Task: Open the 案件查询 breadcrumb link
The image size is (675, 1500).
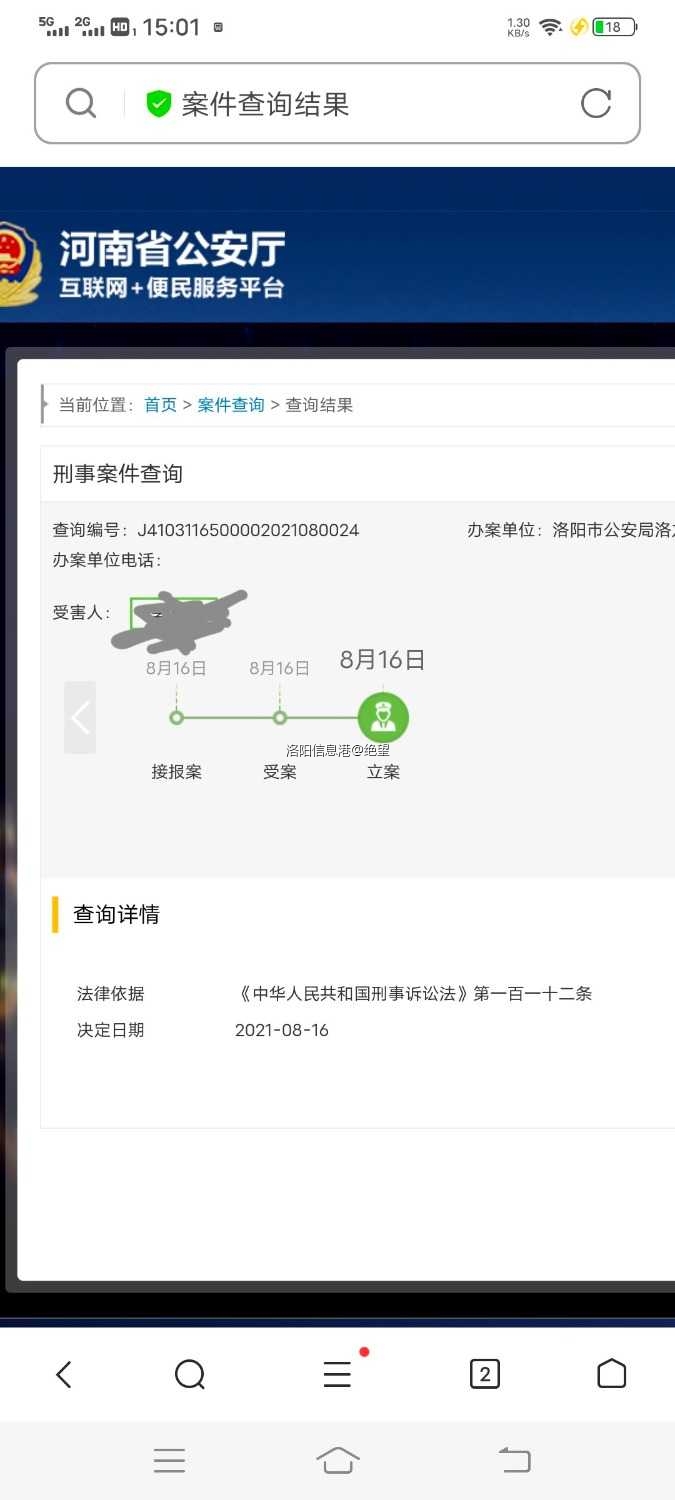Action: click(231, 405)
